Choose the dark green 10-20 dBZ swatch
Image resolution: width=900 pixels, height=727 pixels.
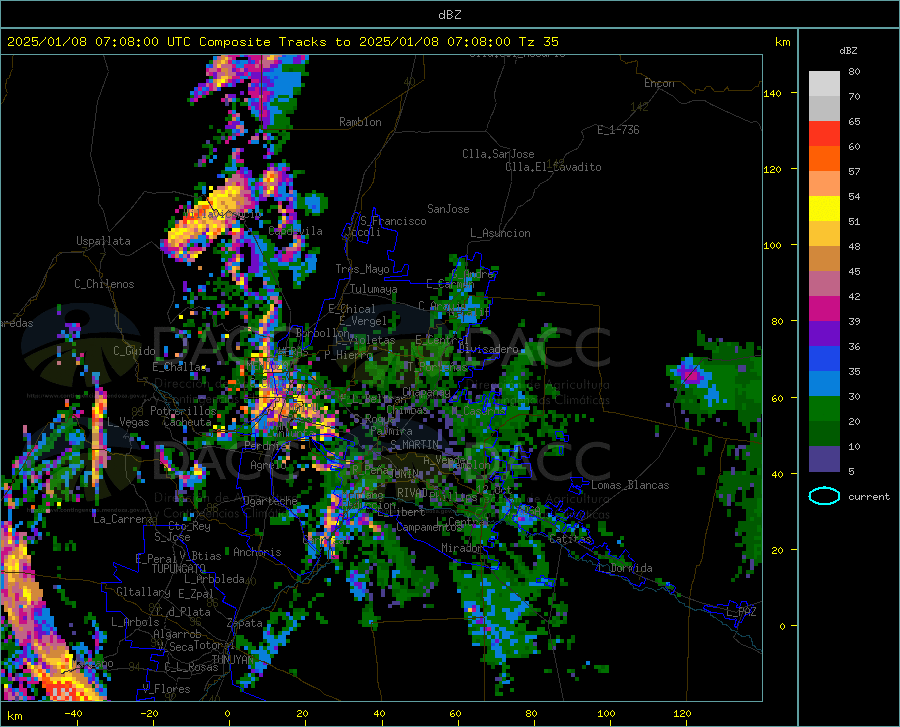(824, 434)
